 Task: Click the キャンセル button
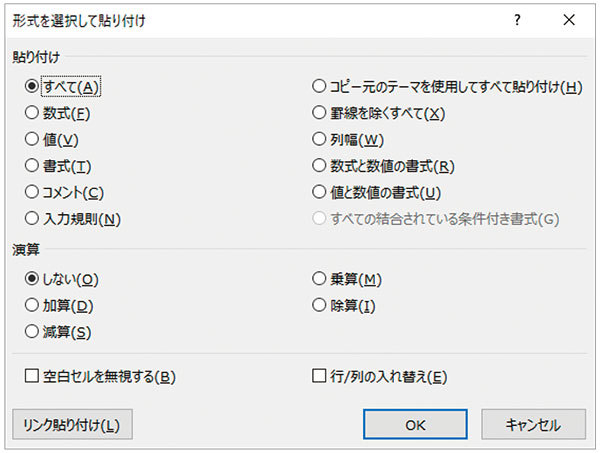[533, 424]
